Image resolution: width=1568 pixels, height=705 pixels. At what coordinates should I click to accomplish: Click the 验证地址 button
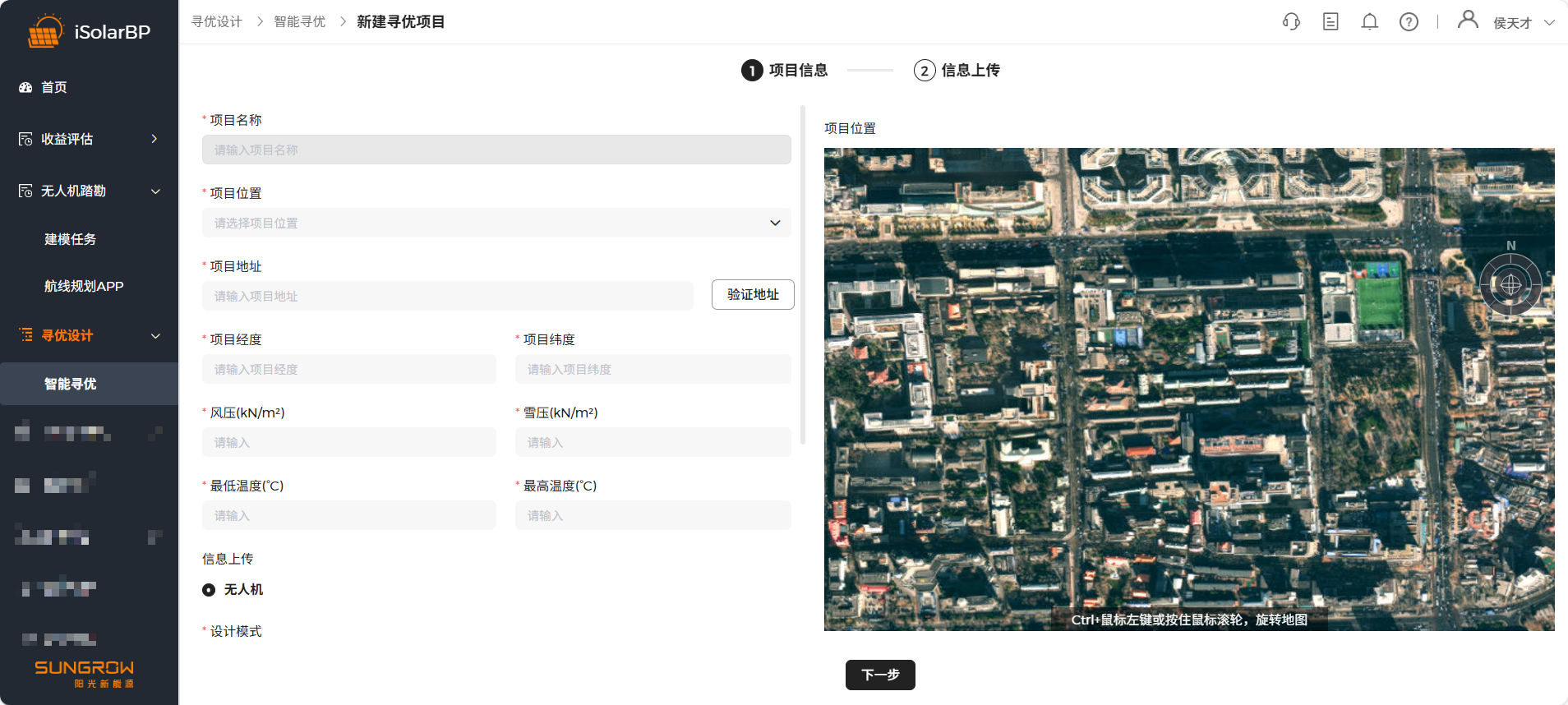753,295
